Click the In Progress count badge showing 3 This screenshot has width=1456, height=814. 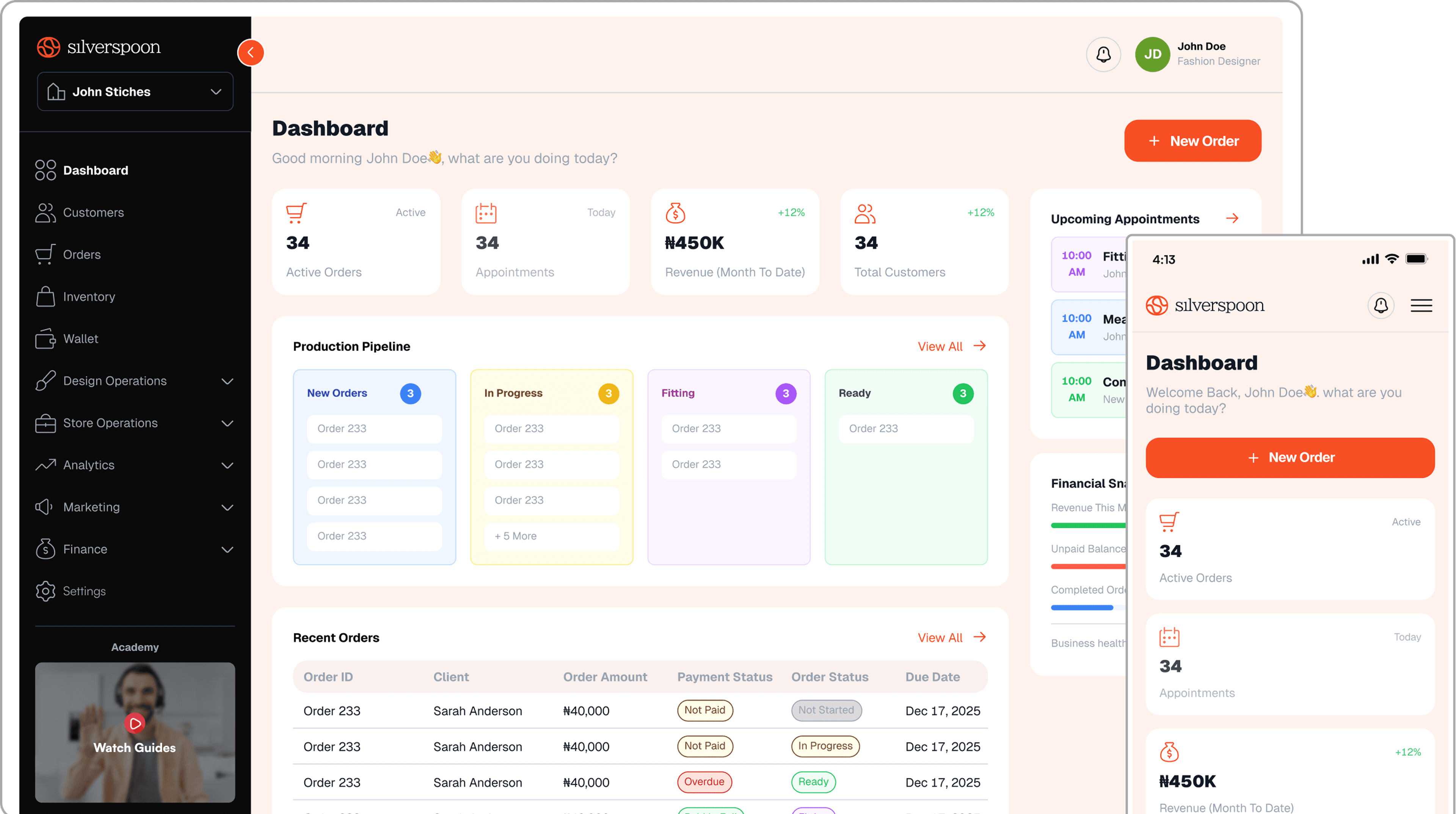(x=609, y=393)
